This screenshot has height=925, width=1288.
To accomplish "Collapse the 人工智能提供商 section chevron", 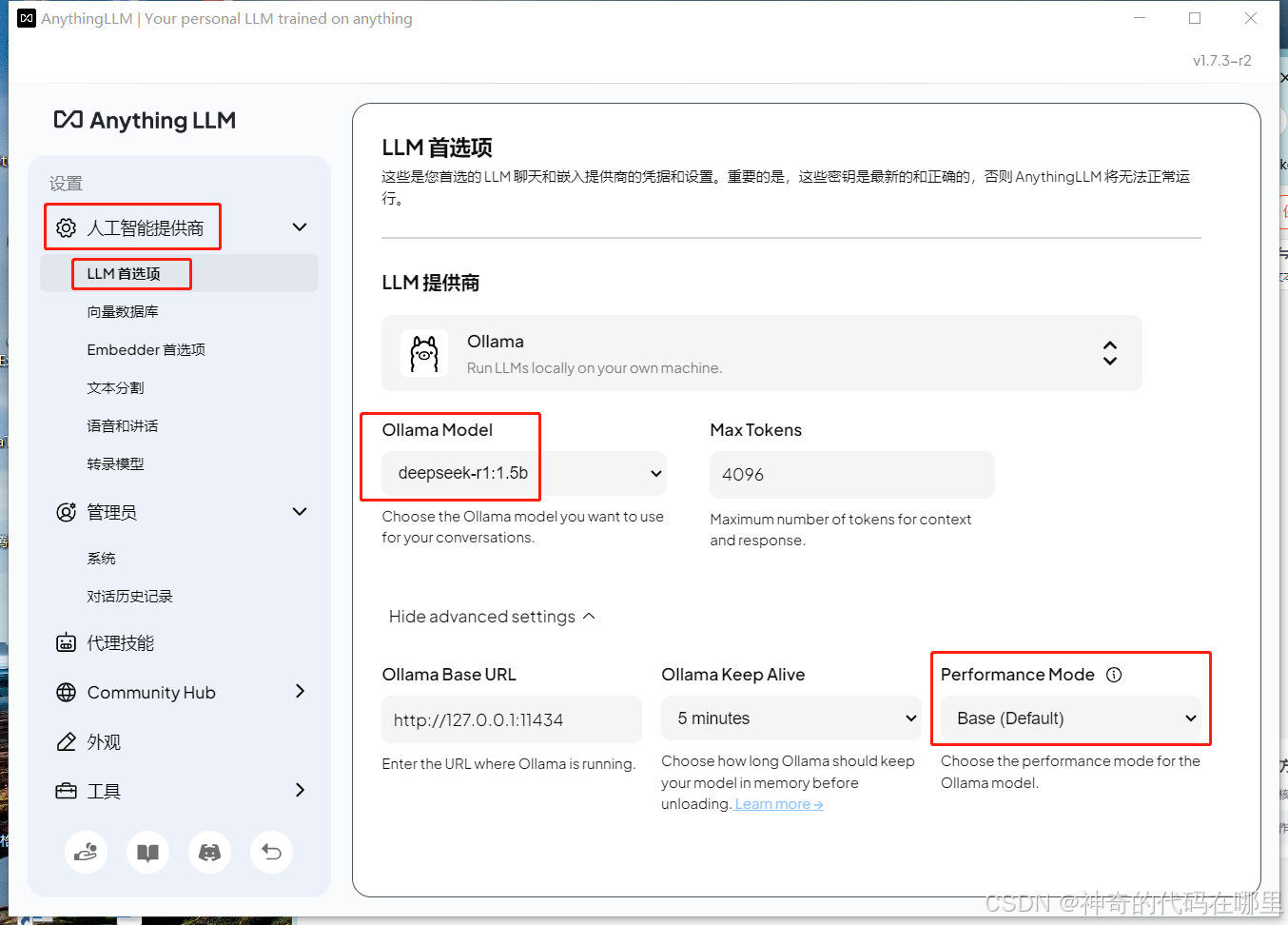I will (300, 226).
